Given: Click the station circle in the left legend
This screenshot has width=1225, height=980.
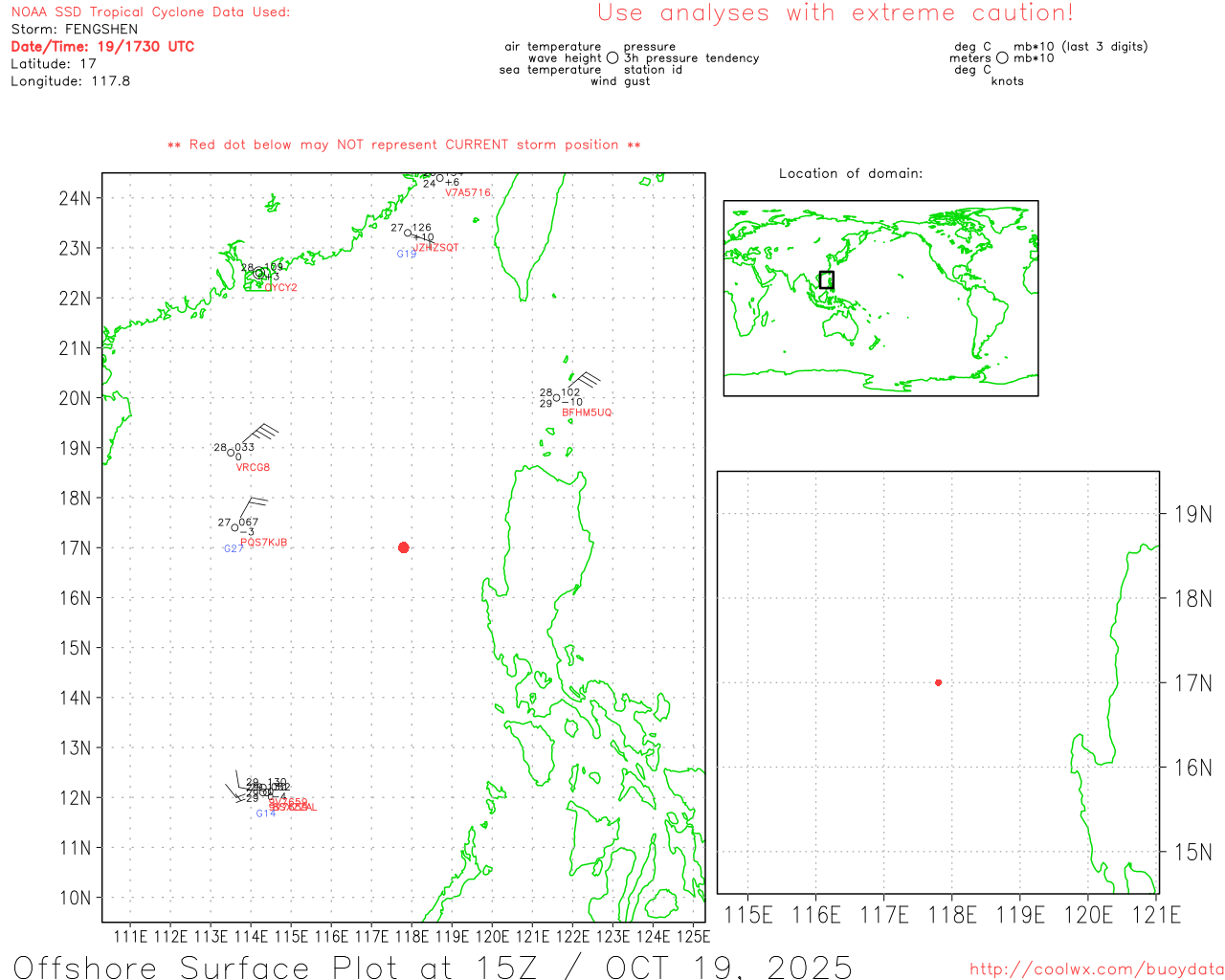Looking at the screenshot, I should point(612,58).
